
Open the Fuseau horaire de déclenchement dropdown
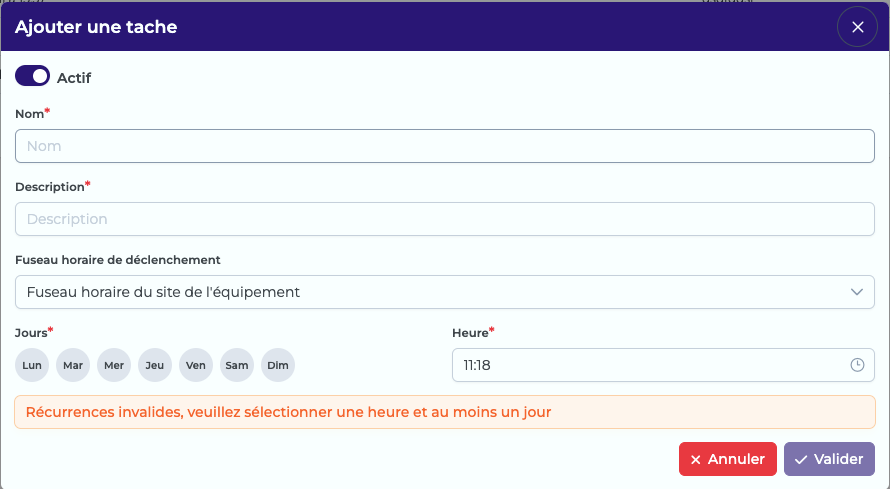click(x=444, y=292)
